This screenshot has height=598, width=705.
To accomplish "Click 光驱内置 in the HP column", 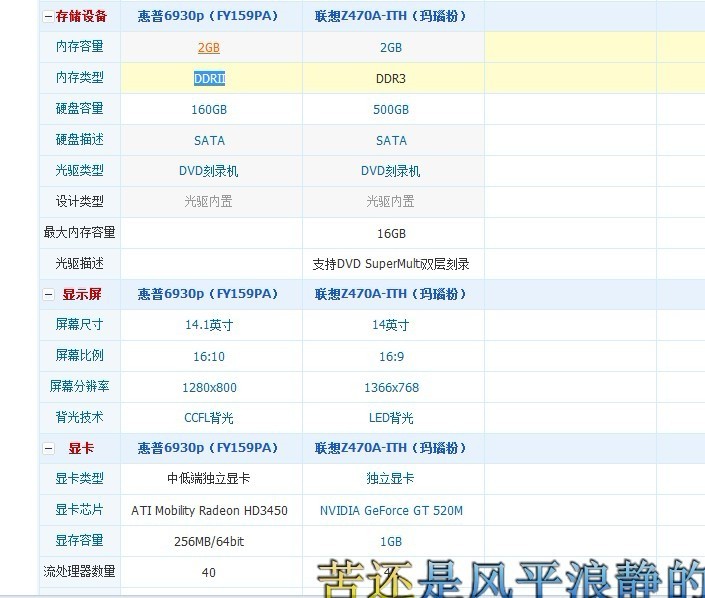I will point(209,201).
